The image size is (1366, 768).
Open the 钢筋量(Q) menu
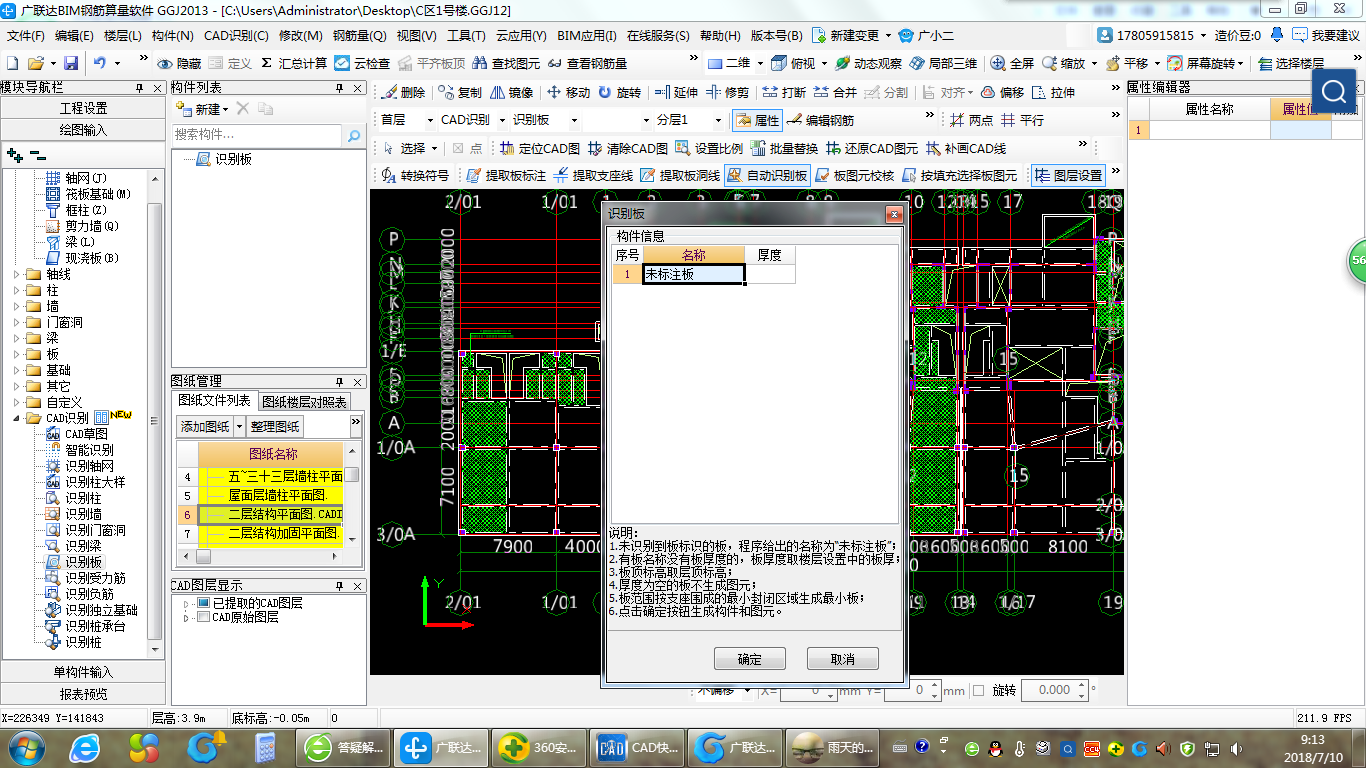click(x=360, y=35)
